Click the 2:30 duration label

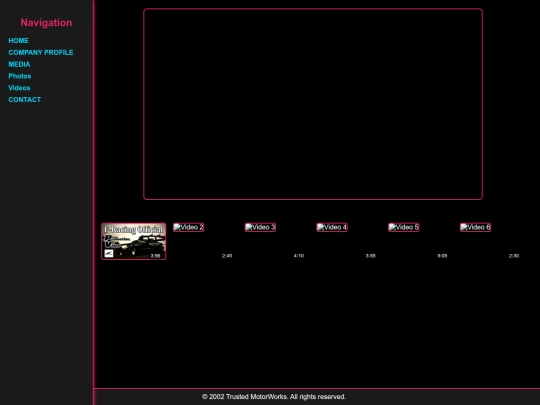[x=514, y=256]
